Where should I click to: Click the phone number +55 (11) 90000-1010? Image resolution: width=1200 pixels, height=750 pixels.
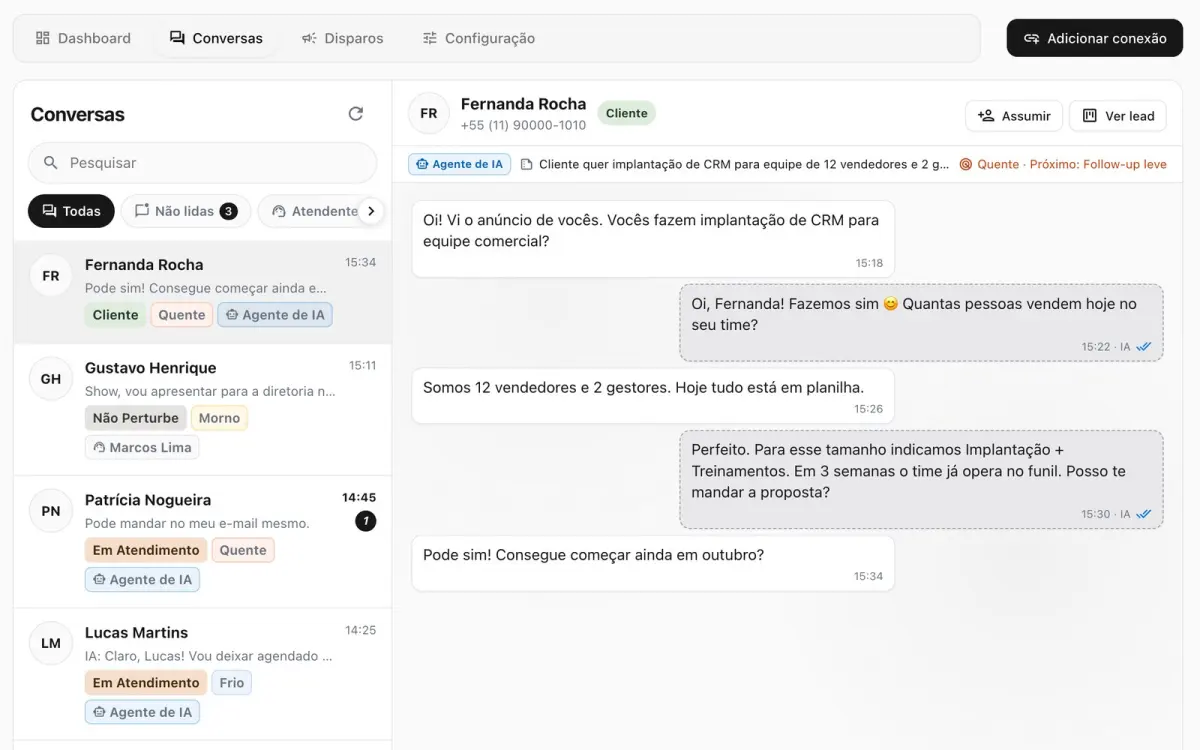tap(523, 126)
